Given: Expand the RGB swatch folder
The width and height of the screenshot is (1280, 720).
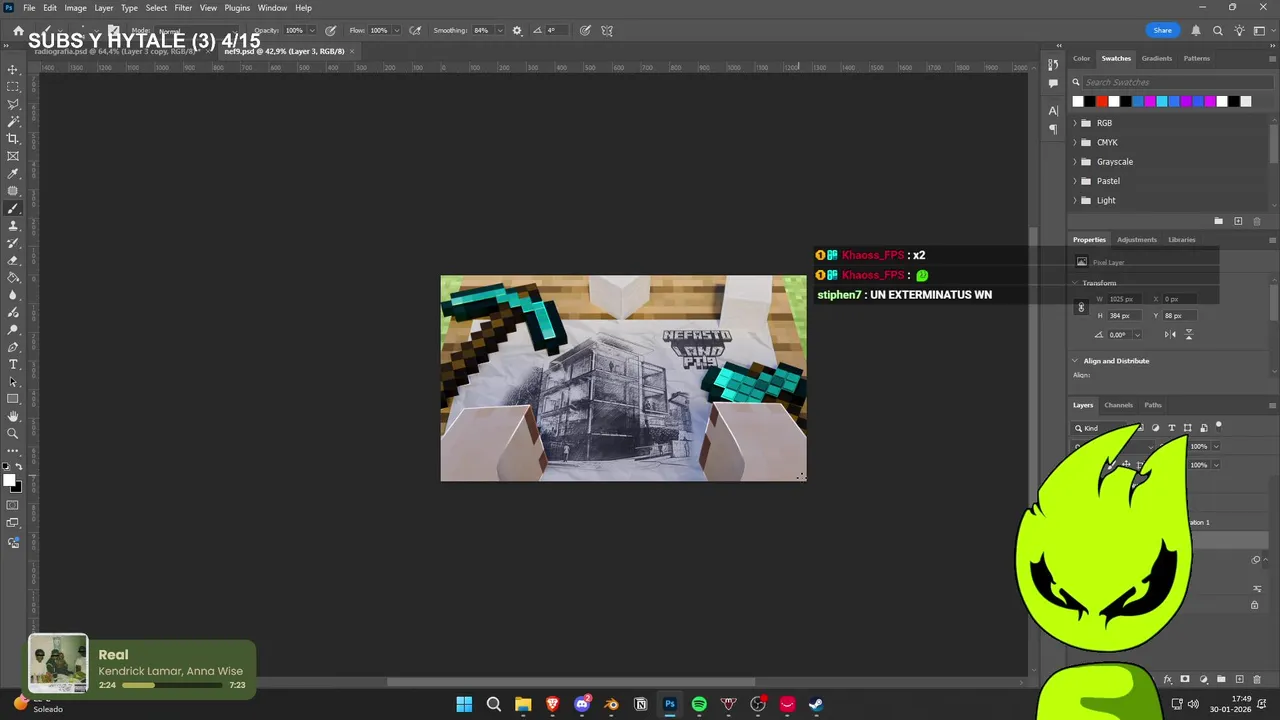Looking at the screenshot, I should click(x=1075, y=123).
